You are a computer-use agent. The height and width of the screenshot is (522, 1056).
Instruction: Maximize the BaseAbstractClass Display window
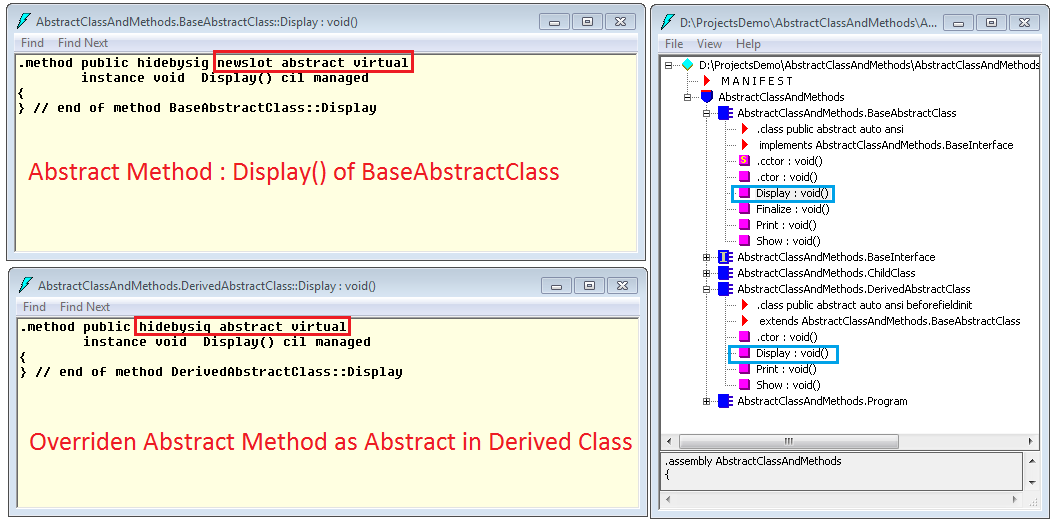(587, 22)
